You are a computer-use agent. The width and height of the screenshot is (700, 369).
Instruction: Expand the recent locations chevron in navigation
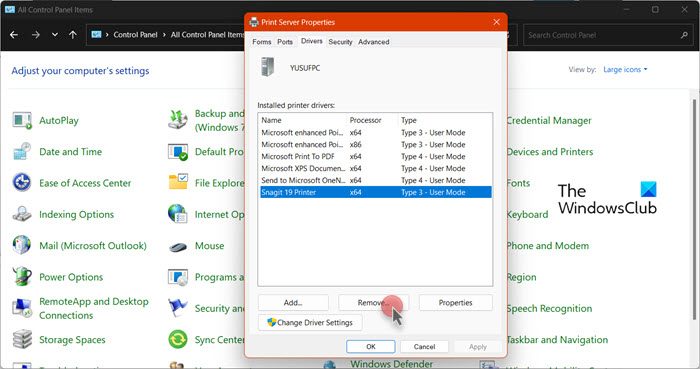pyautogui.click(x=54, y=34)
